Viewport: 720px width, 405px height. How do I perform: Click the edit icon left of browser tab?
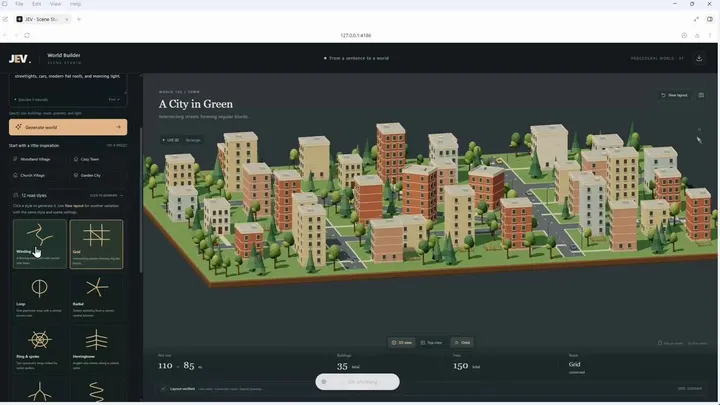pyautogui.click(x=5, y=19)
